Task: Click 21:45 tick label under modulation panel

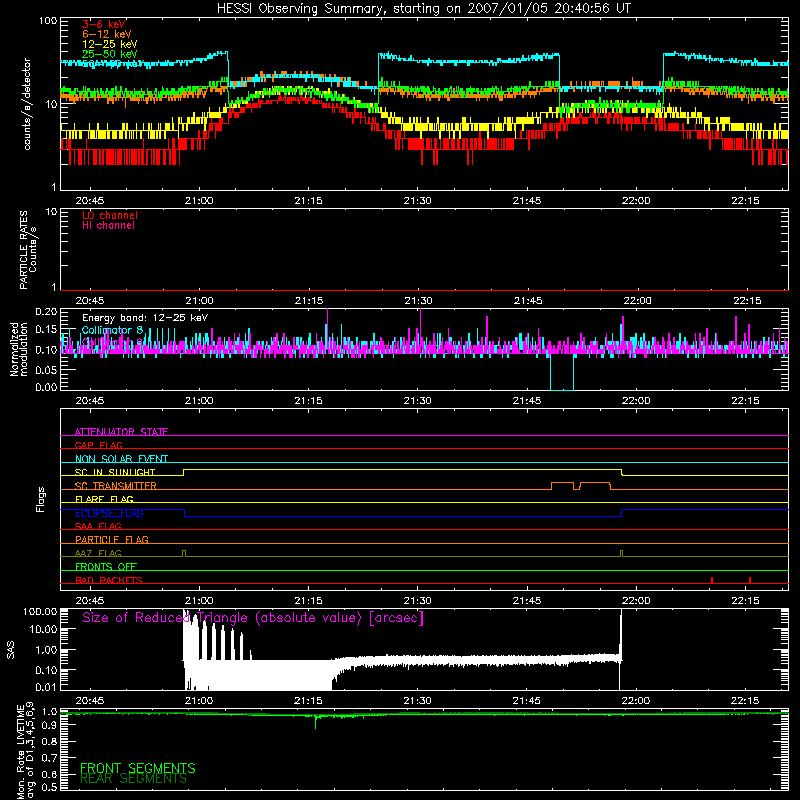Action: click(x=527, y=401)
